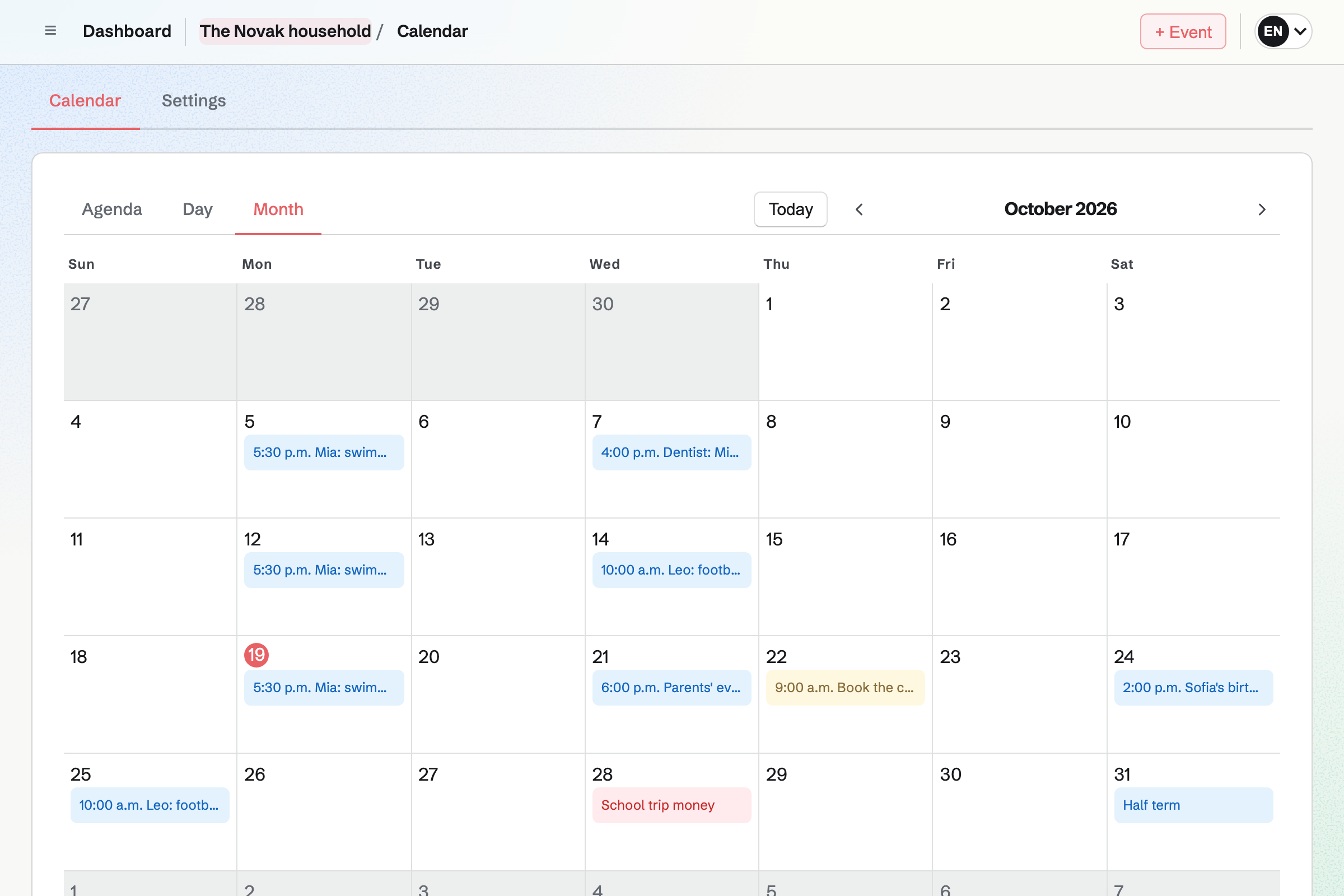Open Dashboard link in header
Image resolution: width=1344 pixels, height=896 pixels.
click(127, 31)
